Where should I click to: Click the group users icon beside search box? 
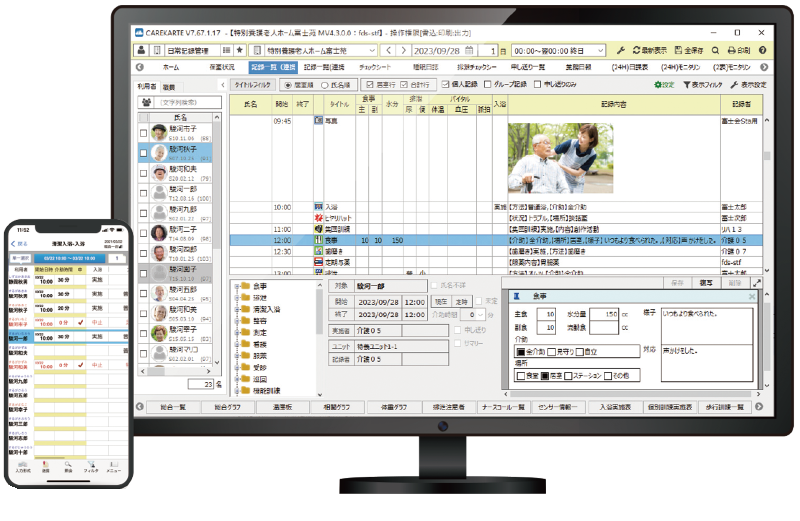[x=147, y=102]
